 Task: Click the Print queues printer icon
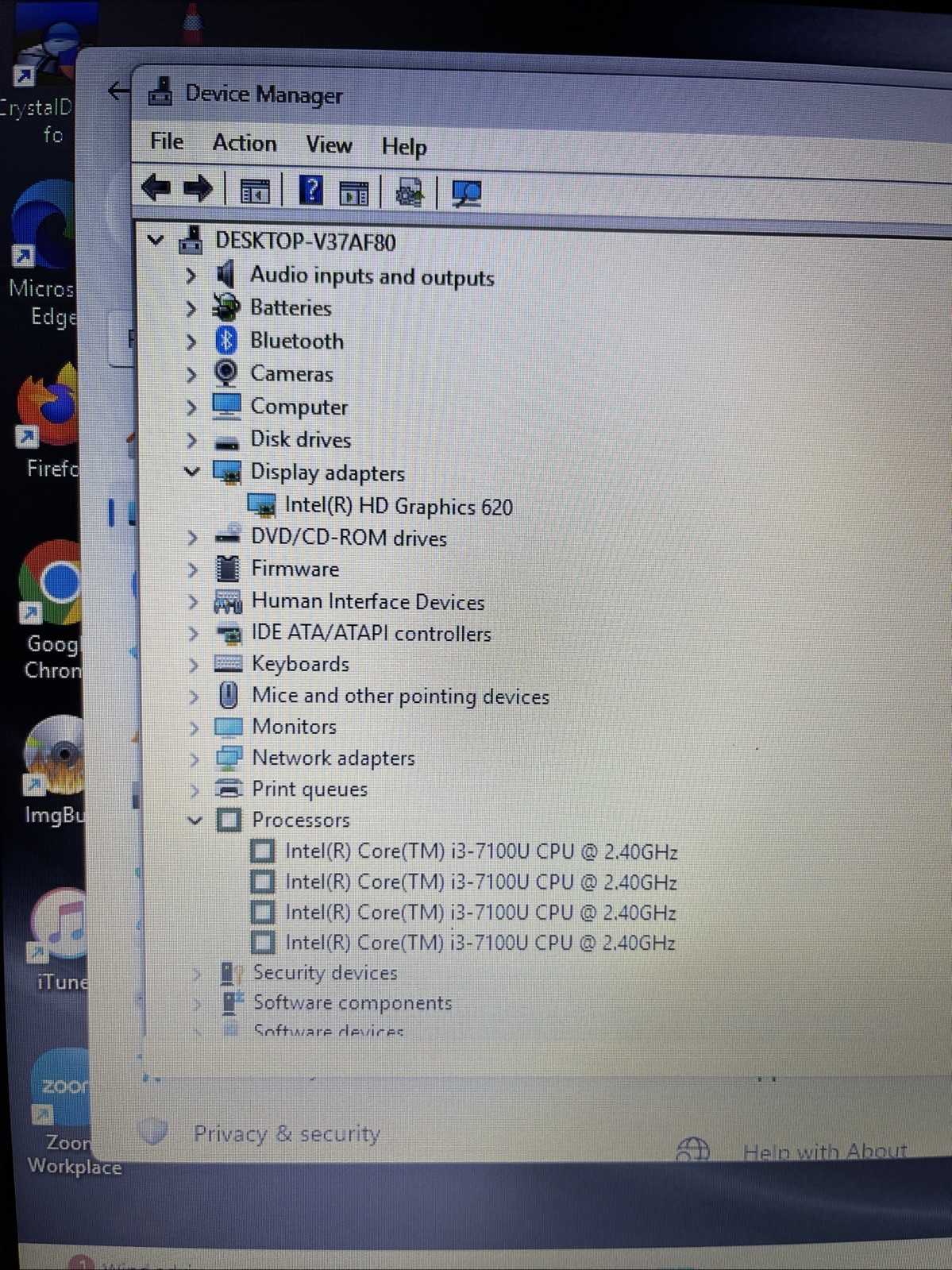tap(229, 789)
